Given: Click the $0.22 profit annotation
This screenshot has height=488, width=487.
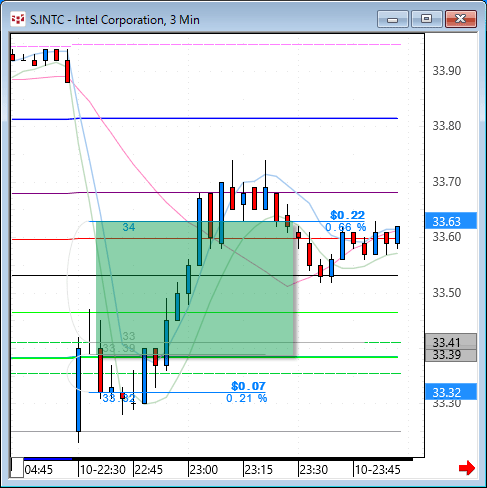Looking at the screenshot, I should pyautogui.click(x=347, y=215).
